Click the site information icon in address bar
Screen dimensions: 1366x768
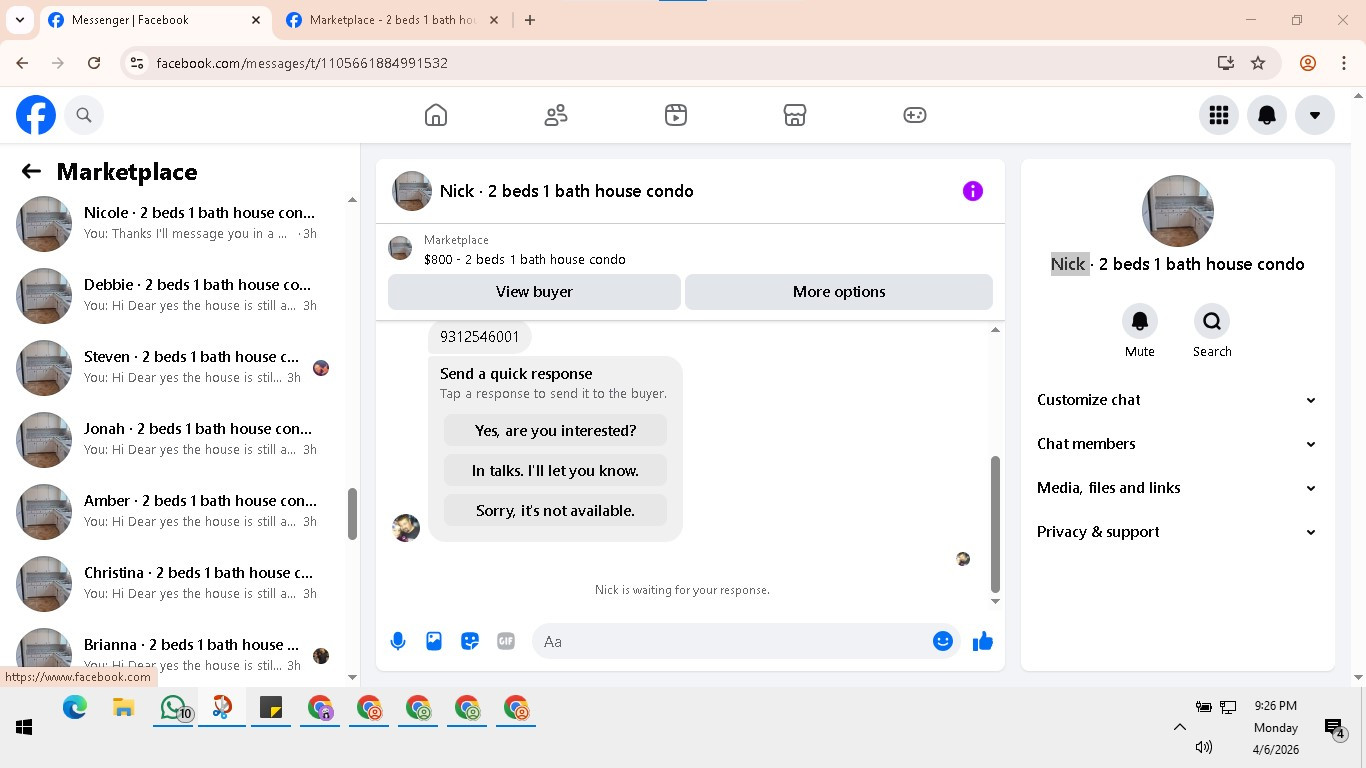138,63
